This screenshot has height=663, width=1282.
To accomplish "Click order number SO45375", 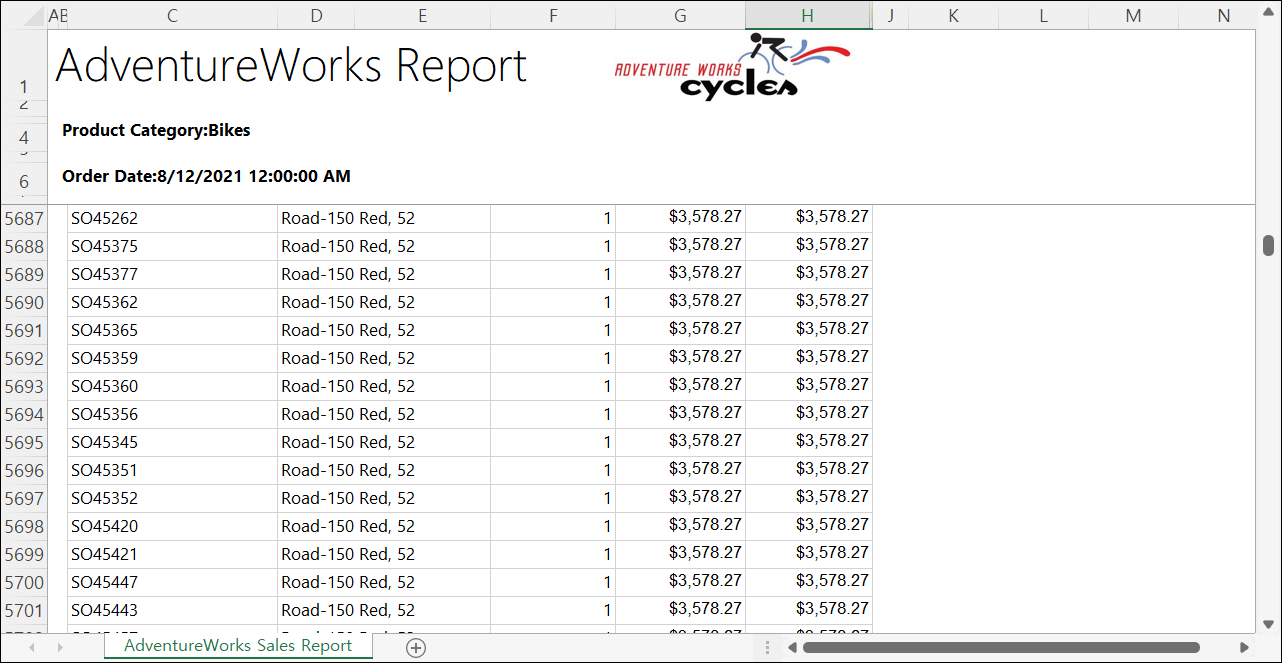I will click(172, 246).
